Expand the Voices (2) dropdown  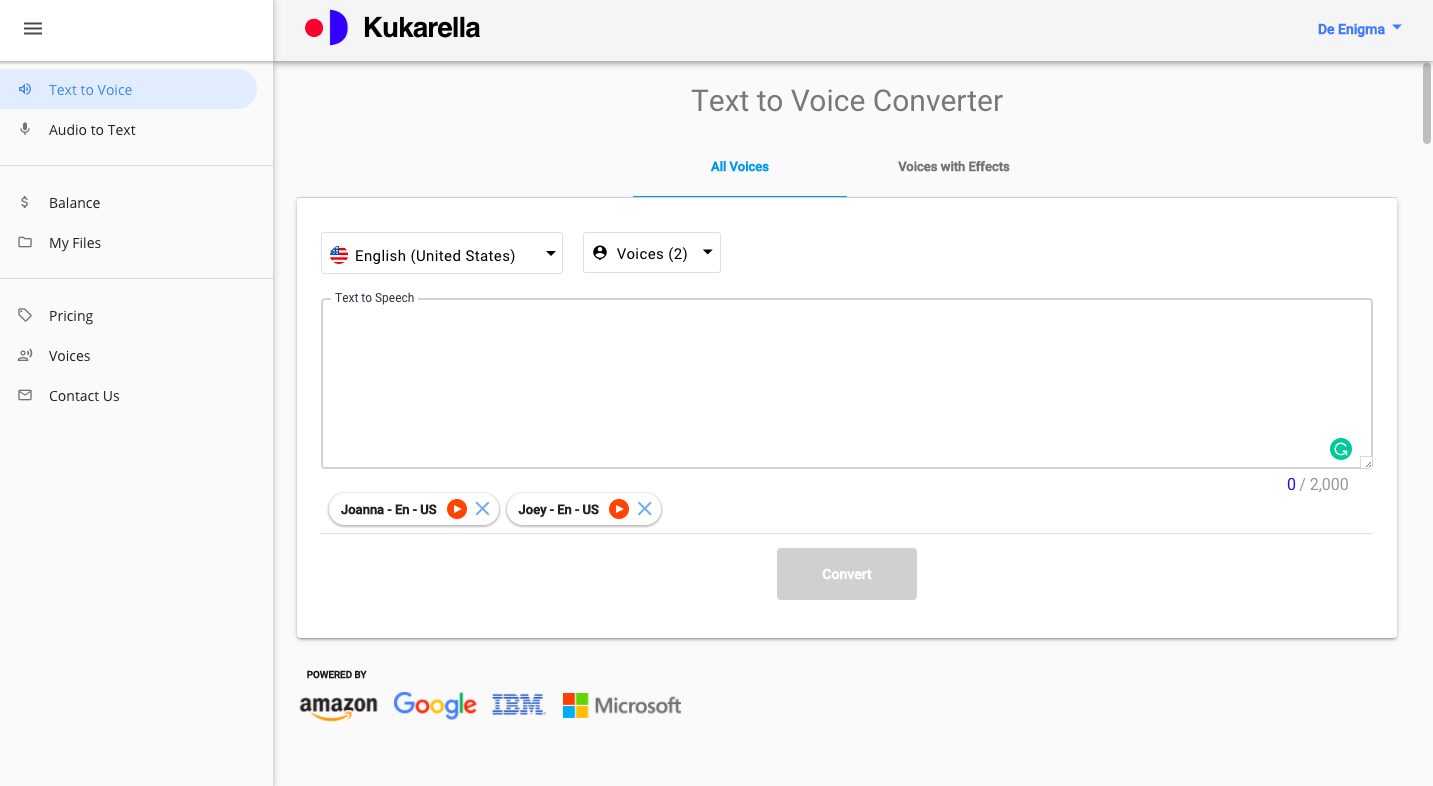click(651, 253)
